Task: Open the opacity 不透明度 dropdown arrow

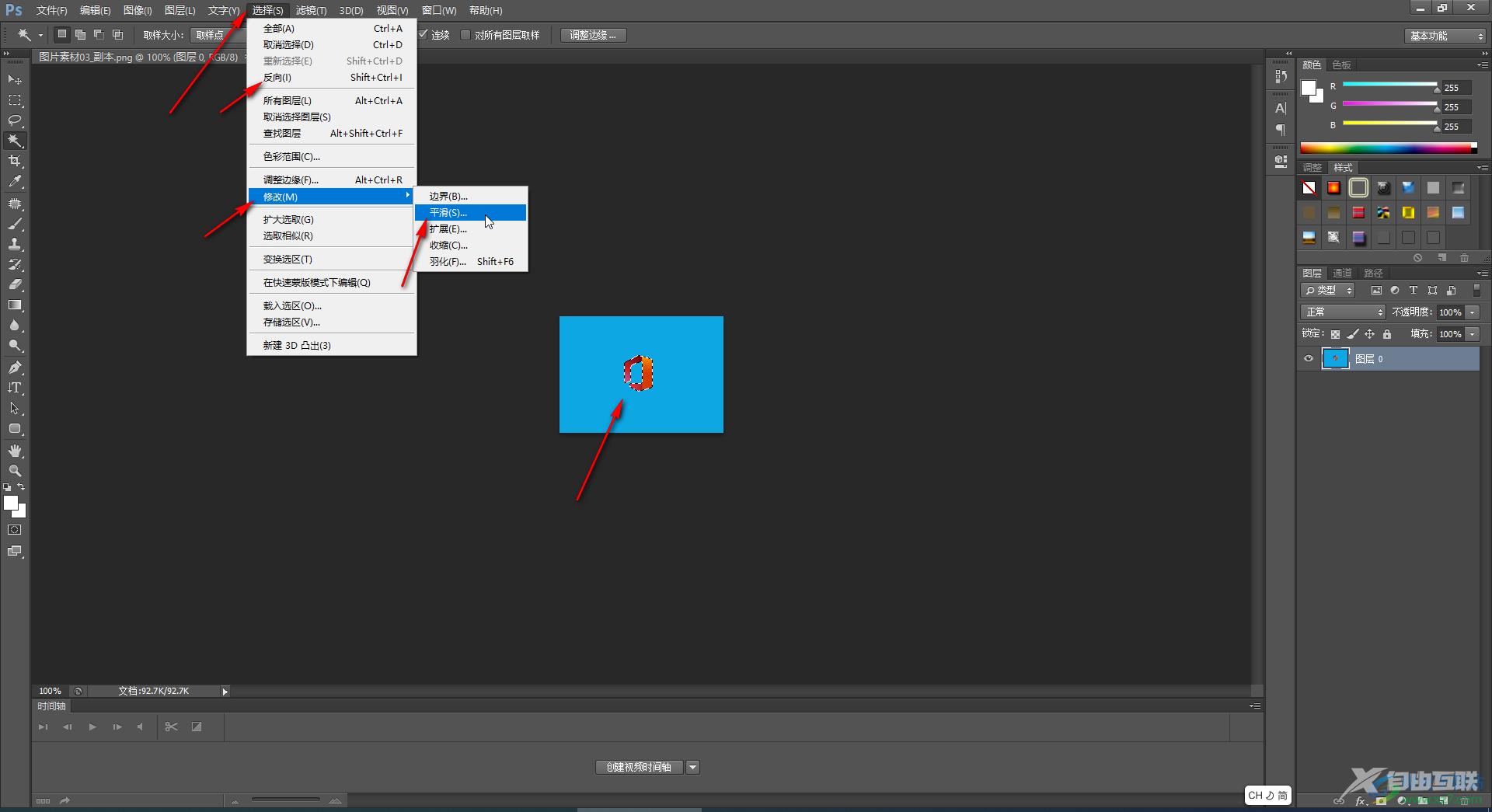Action: pyautogui.click(x=1472, y=312)
